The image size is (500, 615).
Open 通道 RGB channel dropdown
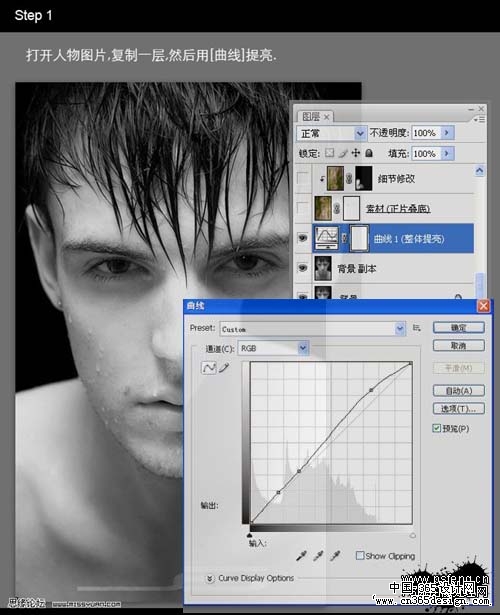point(303,348)
